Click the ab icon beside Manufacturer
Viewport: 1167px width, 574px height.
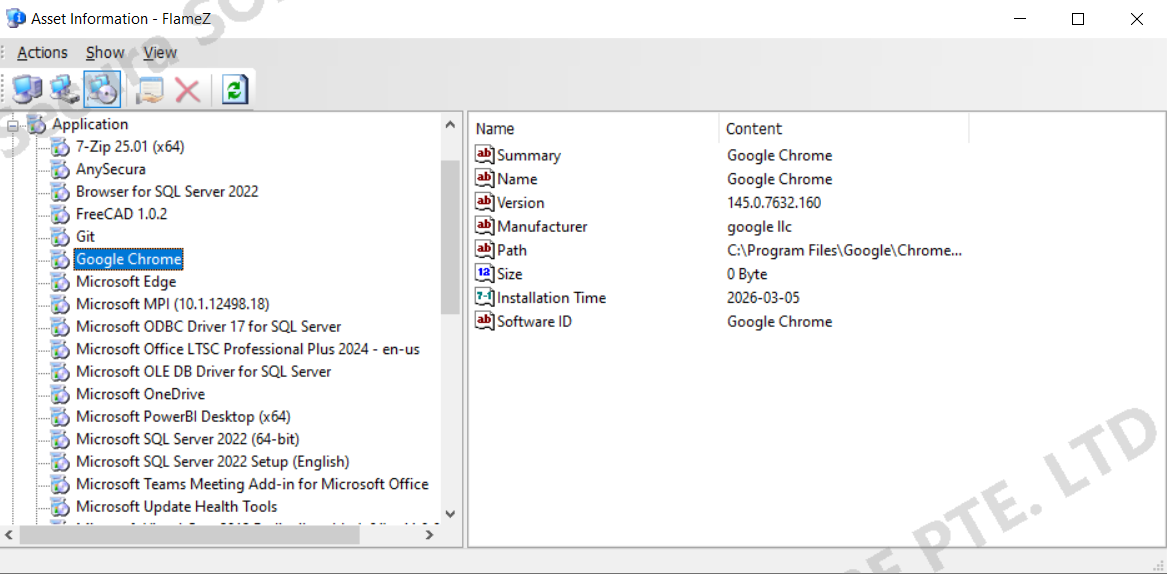[x=485, y=226]
